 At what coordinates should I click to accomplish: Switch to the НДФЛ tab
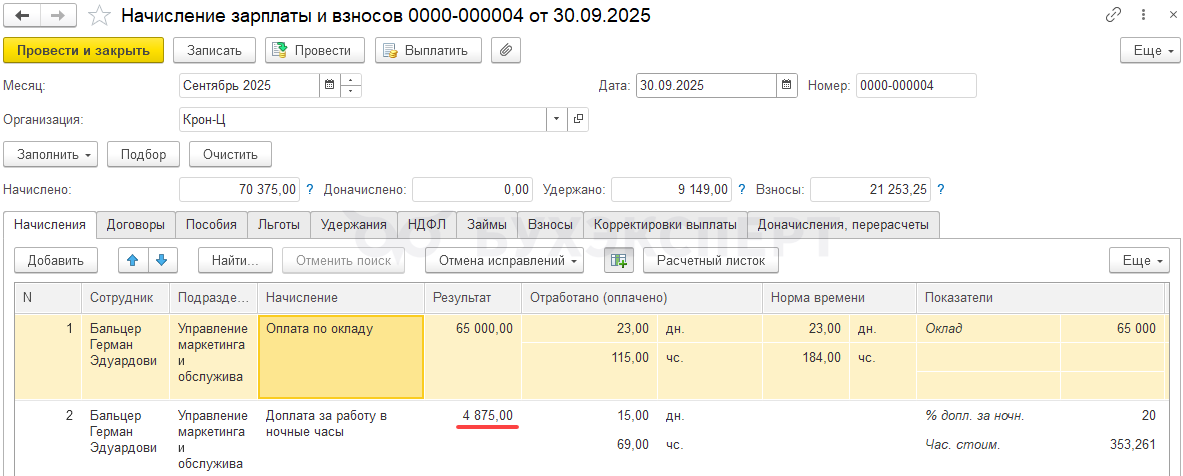pos(426,225)
